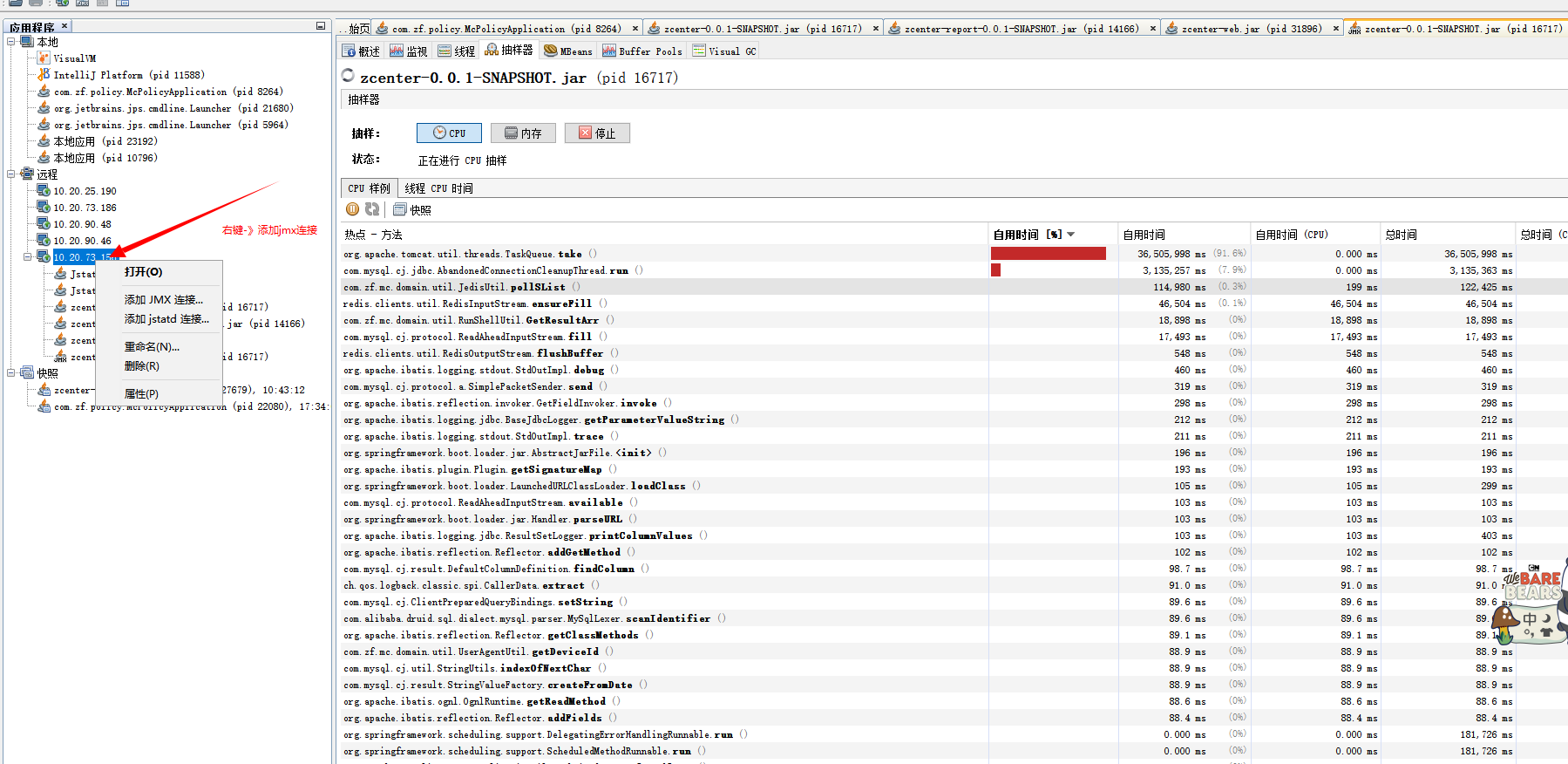Select the JedisUtil.pollSList () row

point(954,287)
